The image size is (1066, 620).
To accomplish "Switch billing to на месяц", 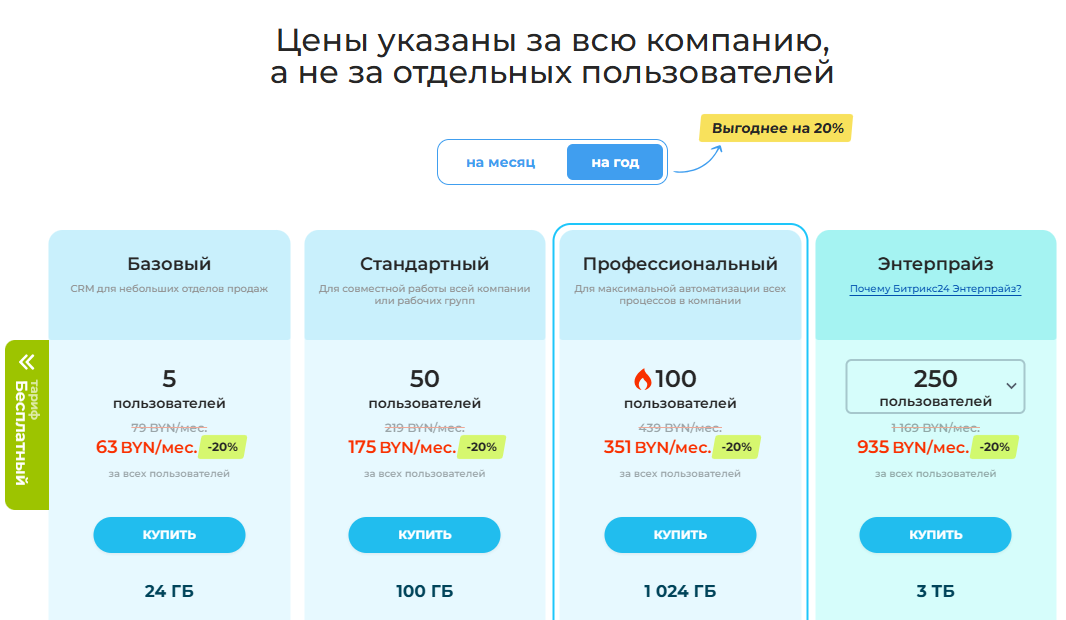I will pyautogui.click(x=501, y=162).
